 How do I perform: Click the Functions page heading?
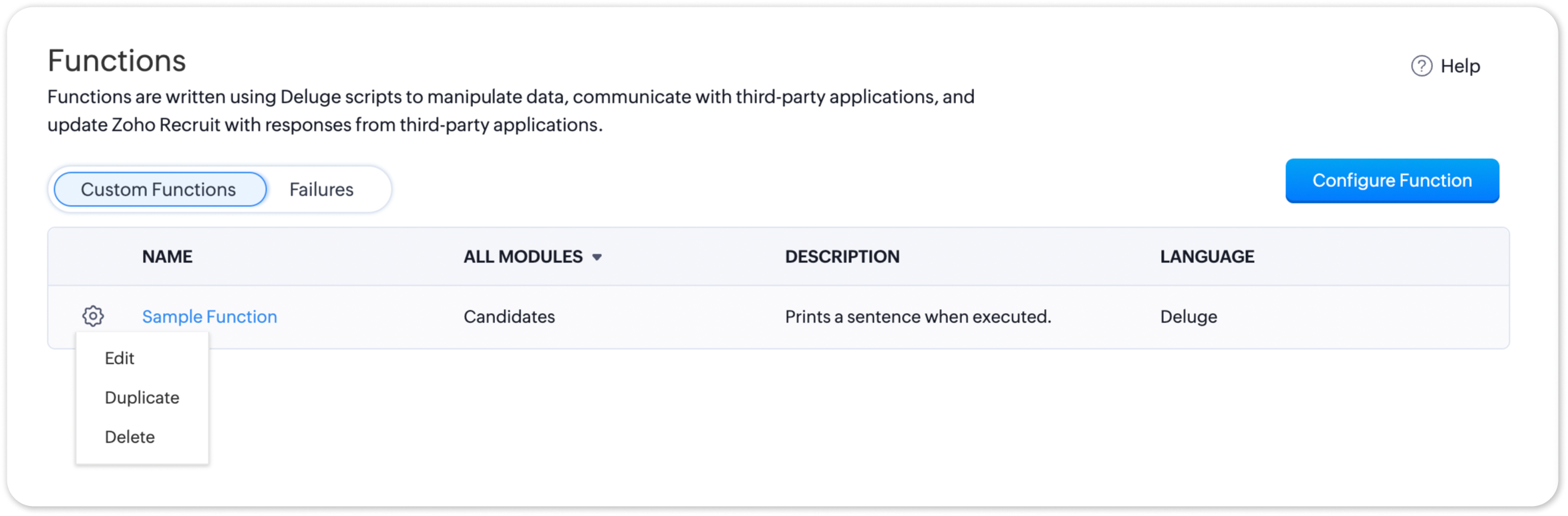click(x=117, y=61)
